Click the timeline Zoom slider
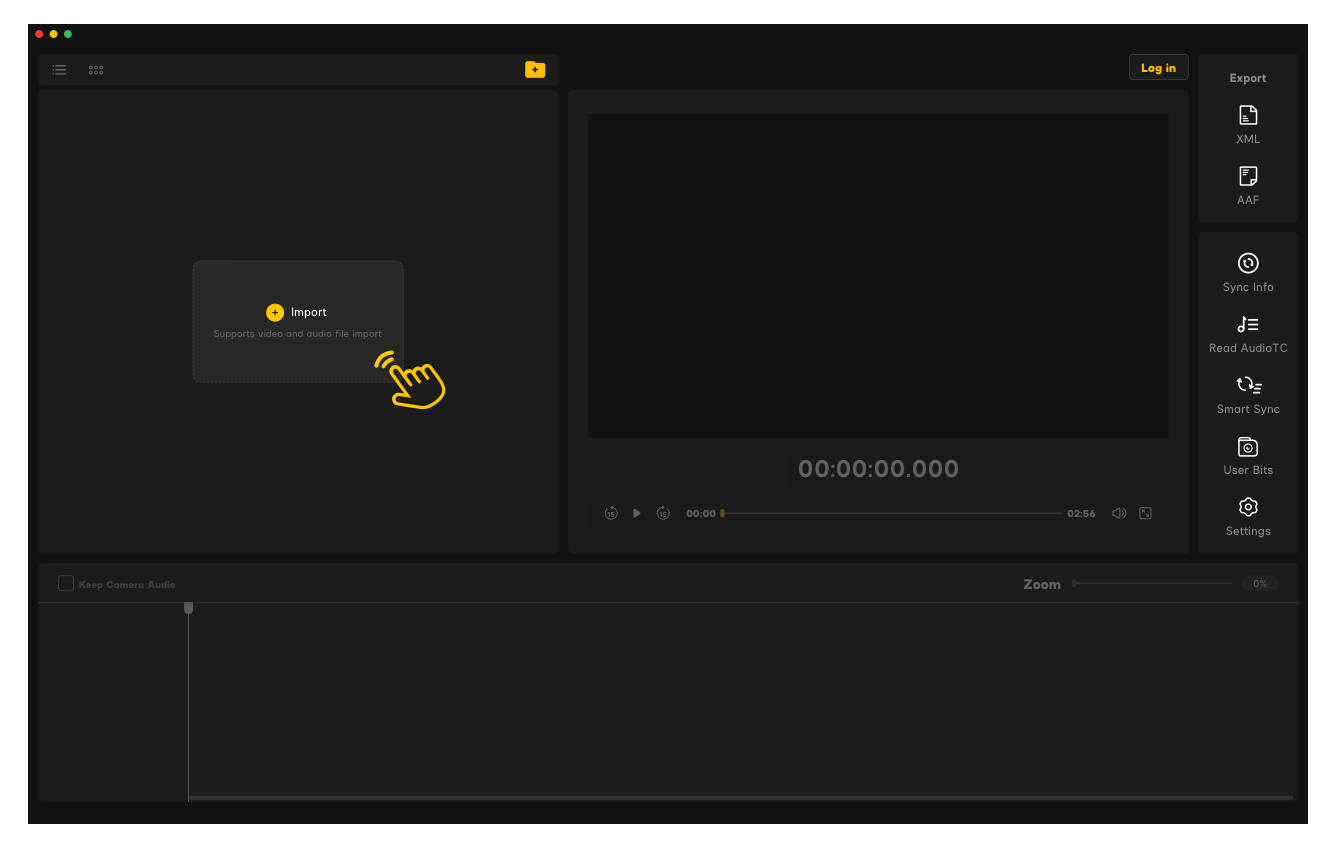This screenshot has height=848, width=1336. click(1152, 583)
